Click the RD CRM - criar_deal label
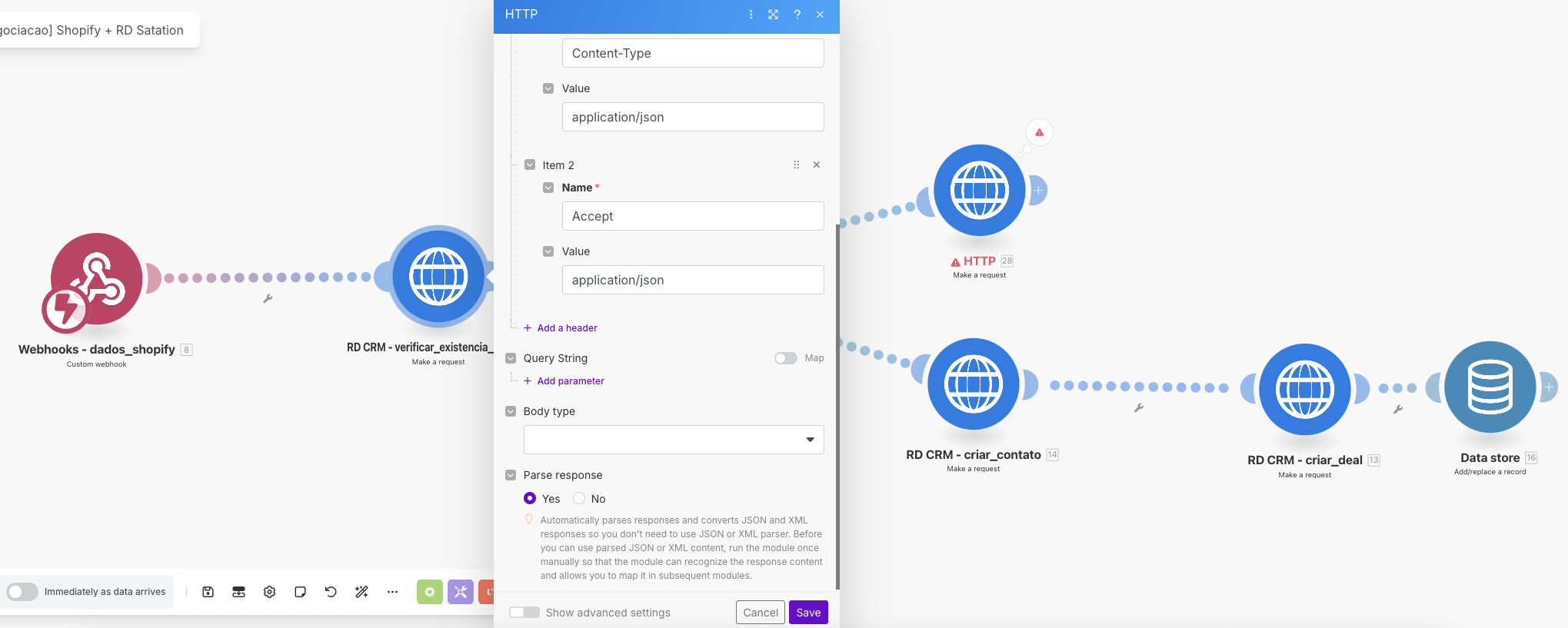 click(1305, 460)
